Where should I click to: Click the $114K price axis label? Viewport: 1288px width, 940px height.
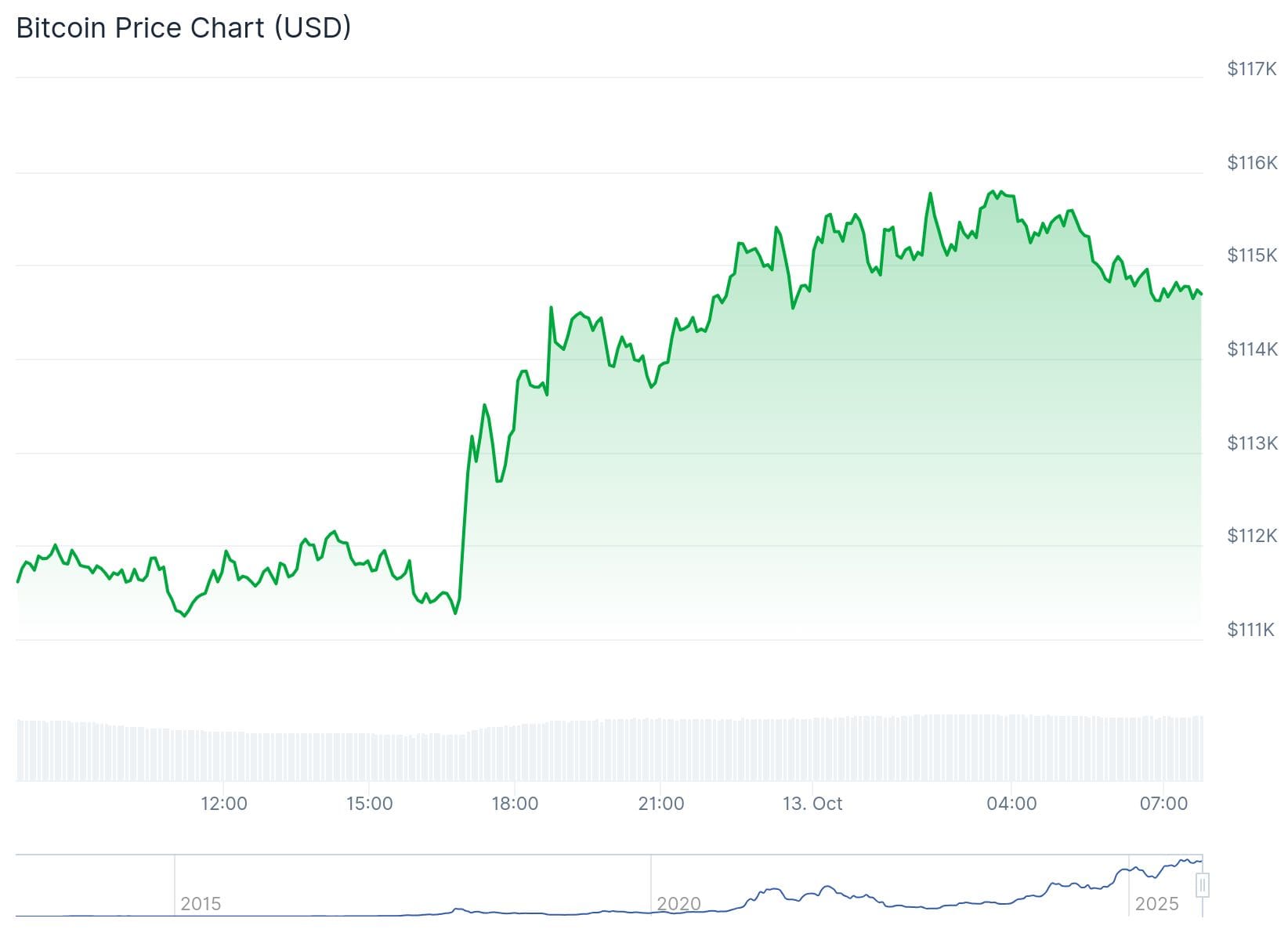[x=1251, y=349]
